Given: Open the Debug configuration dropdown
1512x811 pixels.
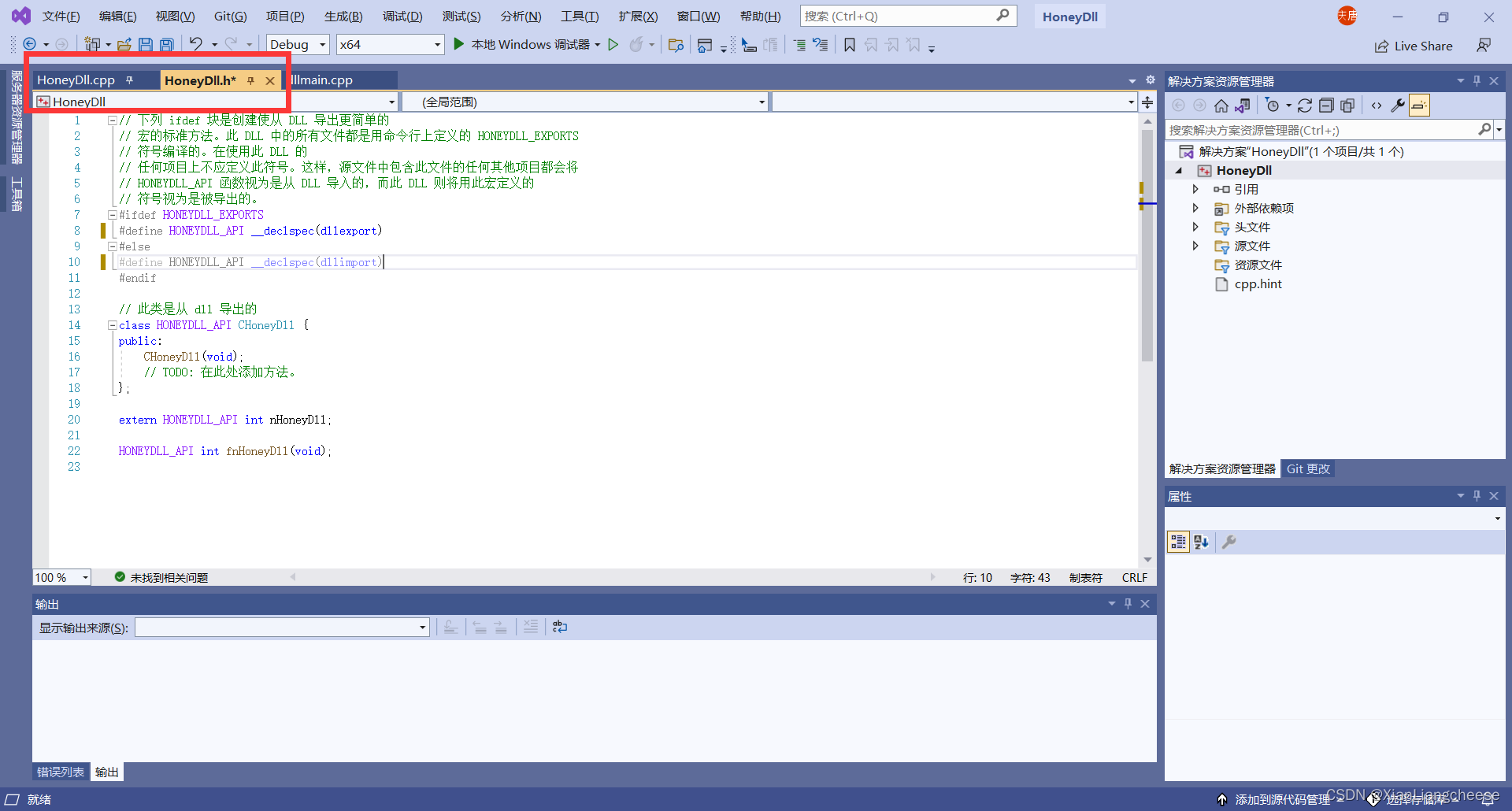Looking at the screenshot, I should [298, 45].
